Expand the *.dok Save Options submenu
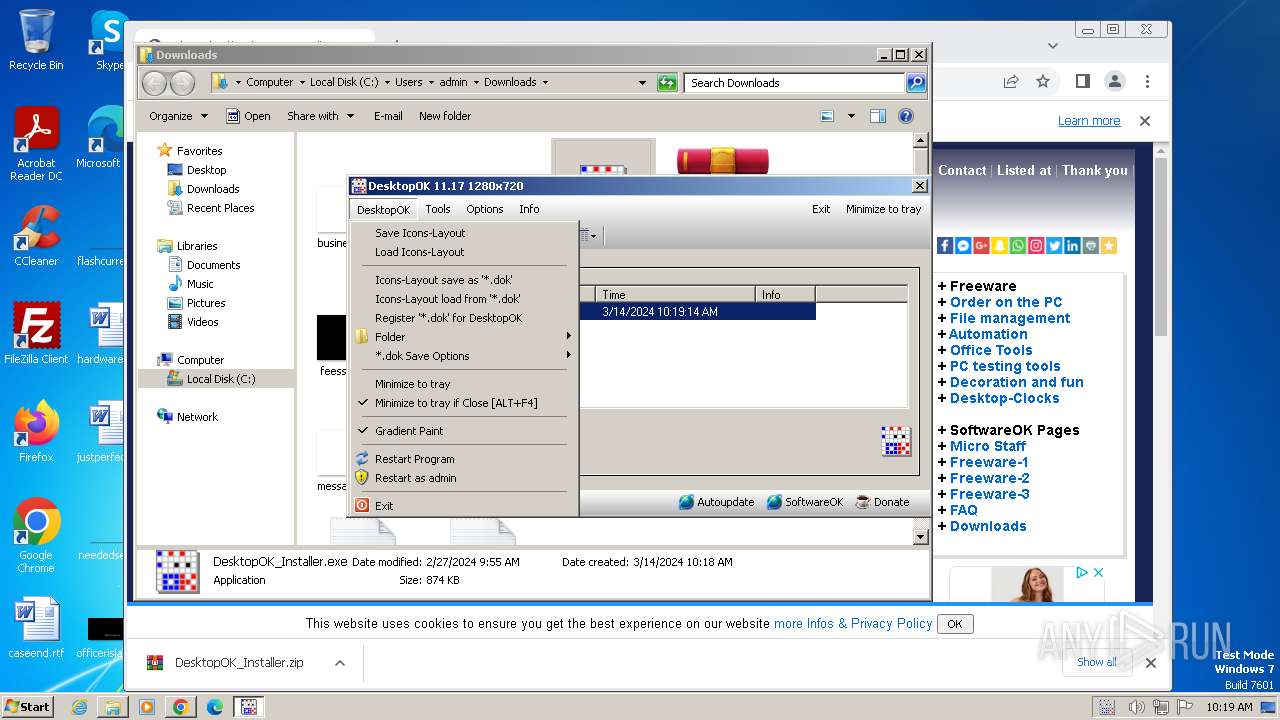The width and height of the screenshot is (1280, 720). (464, 356)
